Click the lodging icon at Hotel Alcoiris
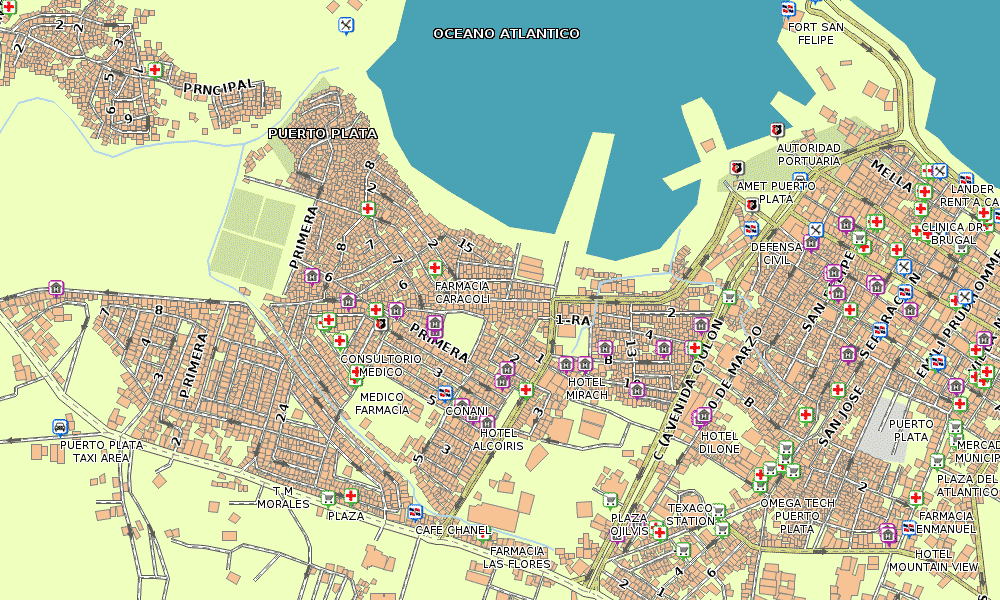The width and height of the screenshot is (1000, 600). [x=487, y=422]
